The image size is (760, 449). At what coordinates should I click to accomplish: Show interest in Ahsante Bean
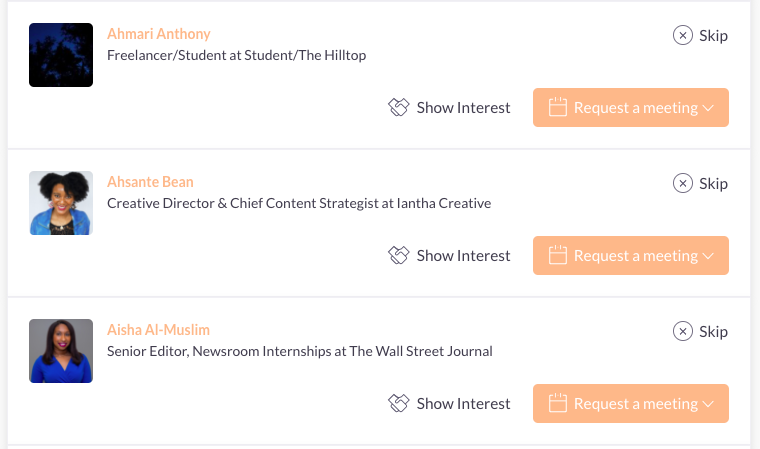[449, 256]
